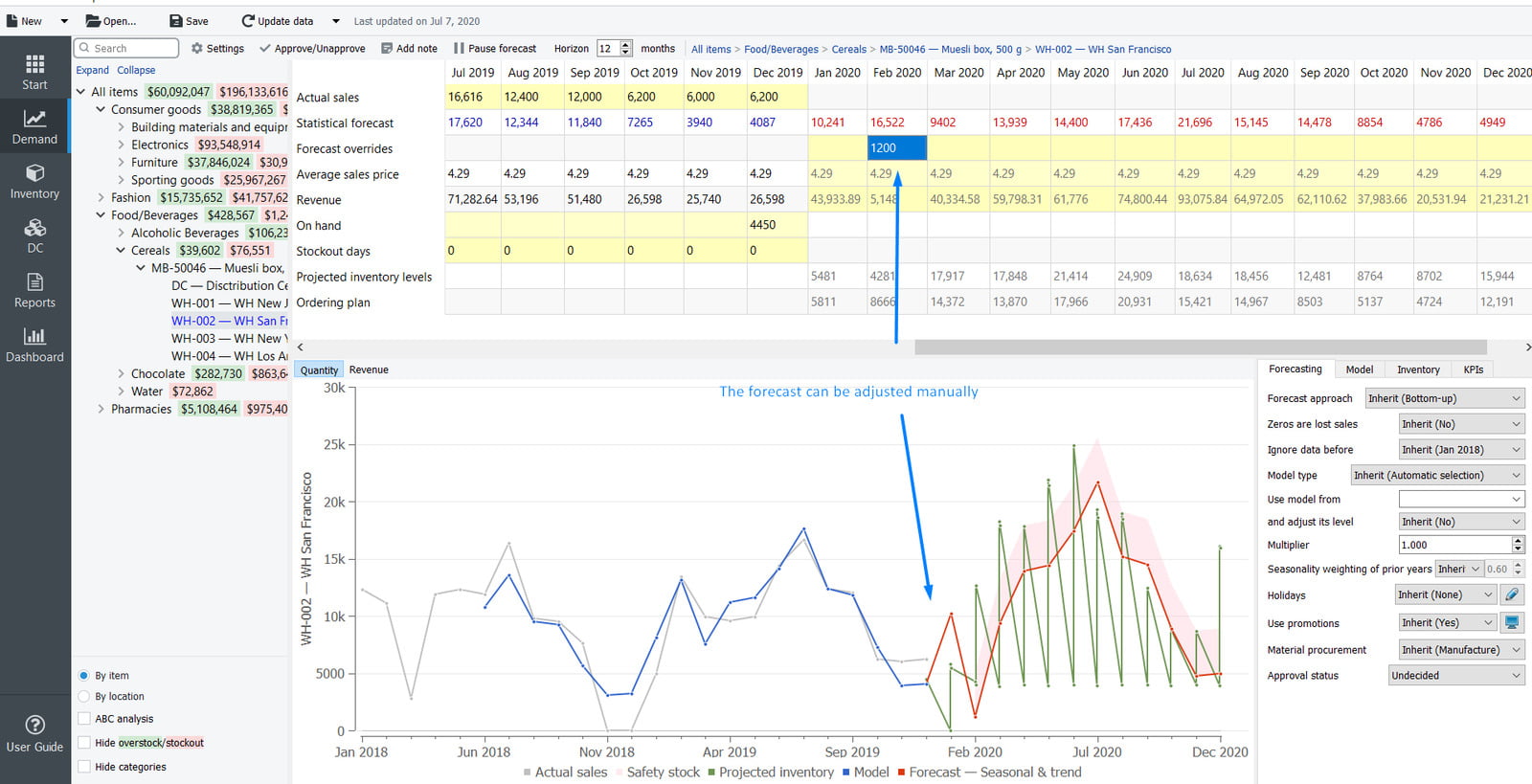1532x784 pixels.
Task: Switch chart to Revenue tab
Action: [369, 370]
